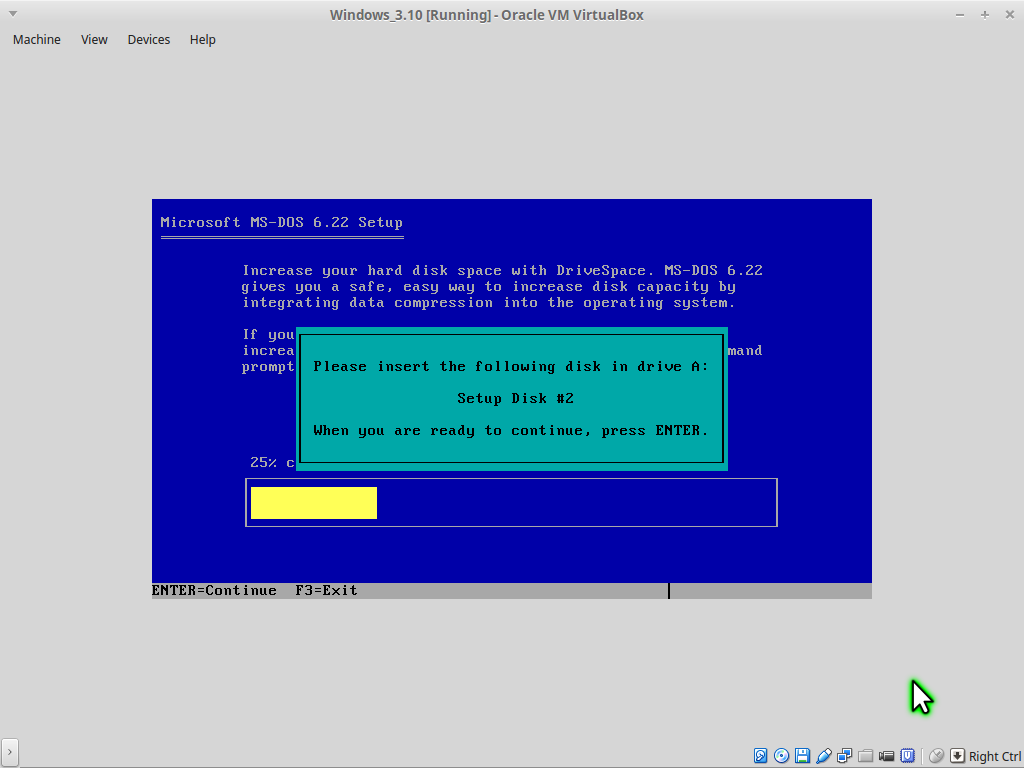Click the Setup Disk #2 dialog box
Viewport: 1024px width, 768px height.
point(511,398)
